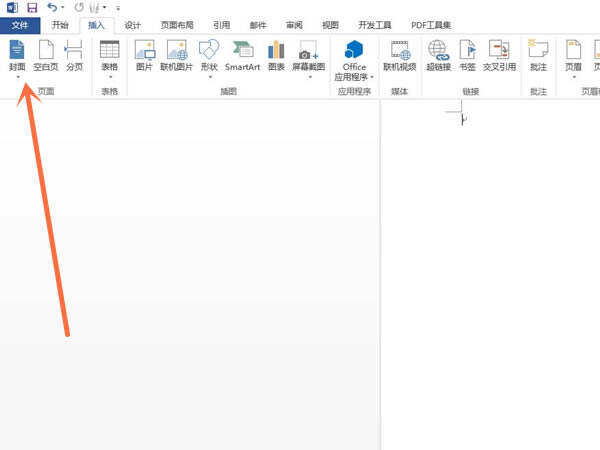600x450 pixels.
Task: Click the Redo icon in quick access toolbar
Action: (79, 7)
